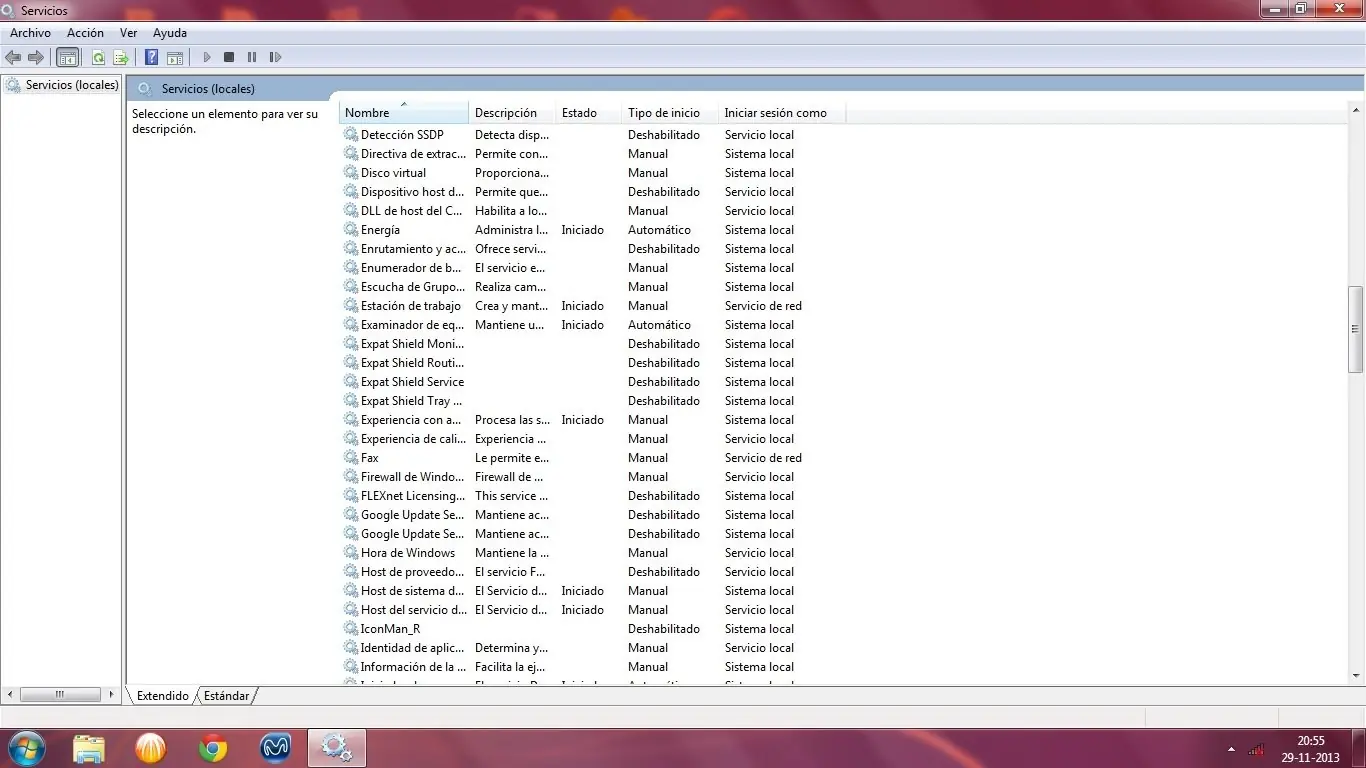The height and width of the screenshot is (768, 1366).
Task: Open Google Chrome from the taskbar
Action: [x=212, y=748]
